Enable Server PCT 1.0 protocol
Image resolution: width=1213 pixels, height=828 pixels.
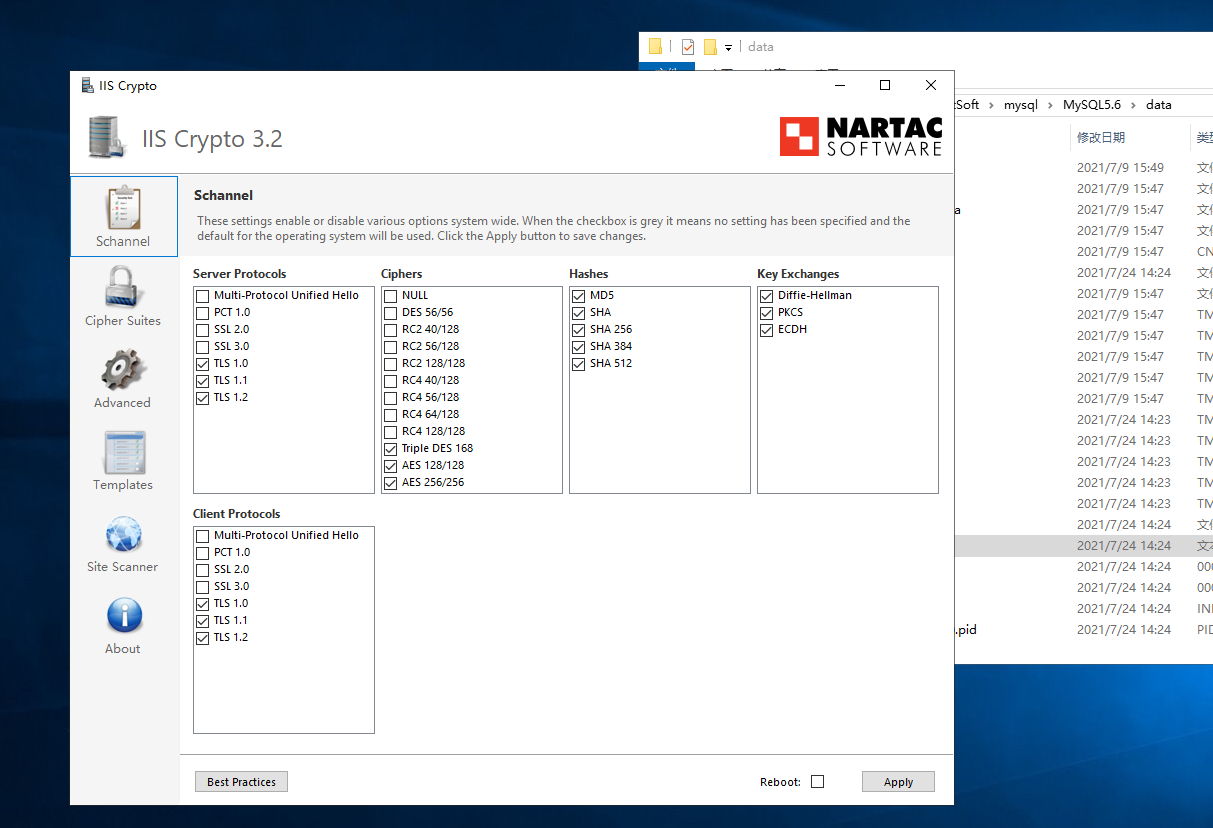click(x=203, y=313)
